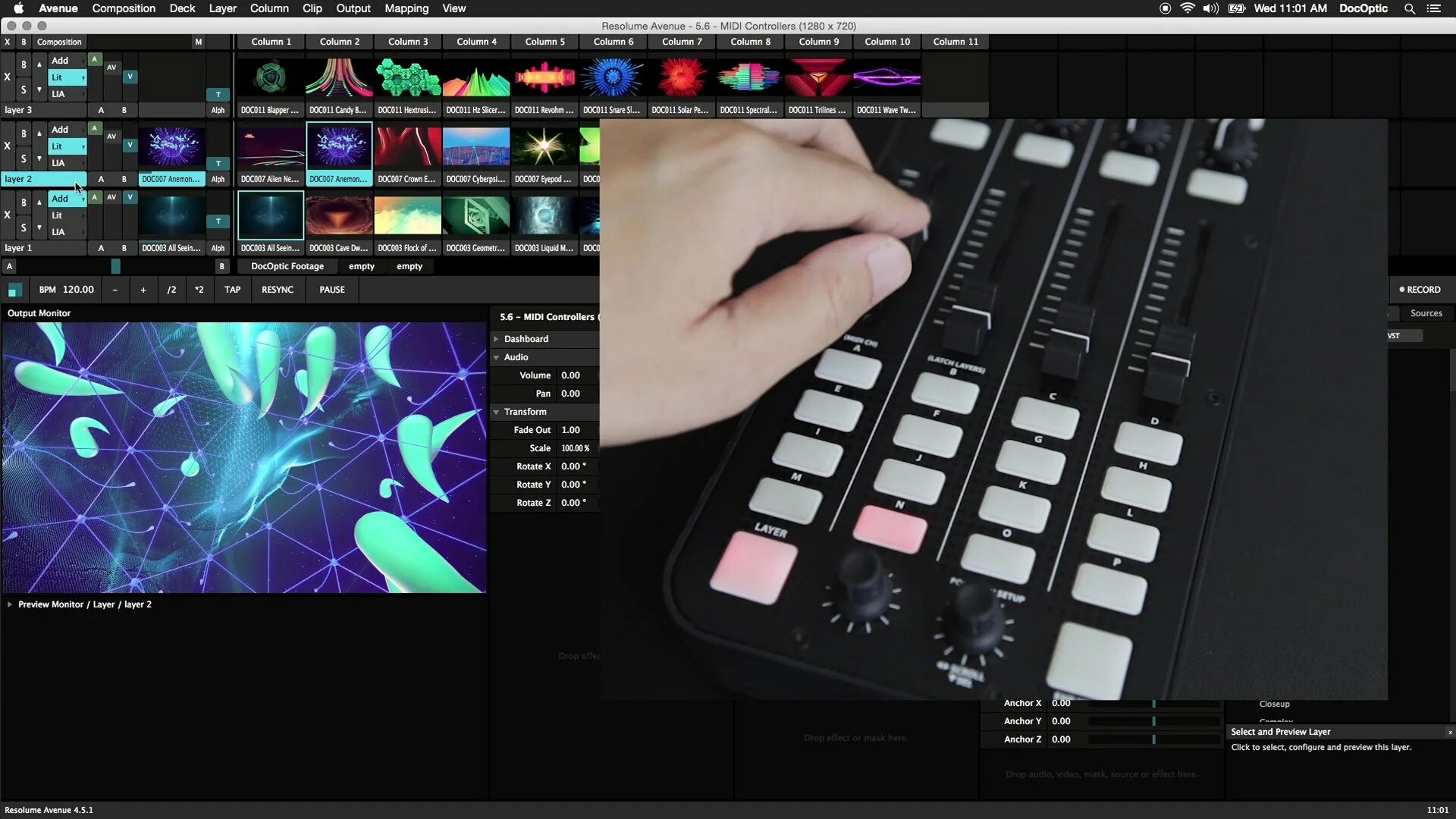This screenshot has height=819, width=1456.
Task: Switch to DocOptic Footage deck tab
Action: tap(287, 266)
